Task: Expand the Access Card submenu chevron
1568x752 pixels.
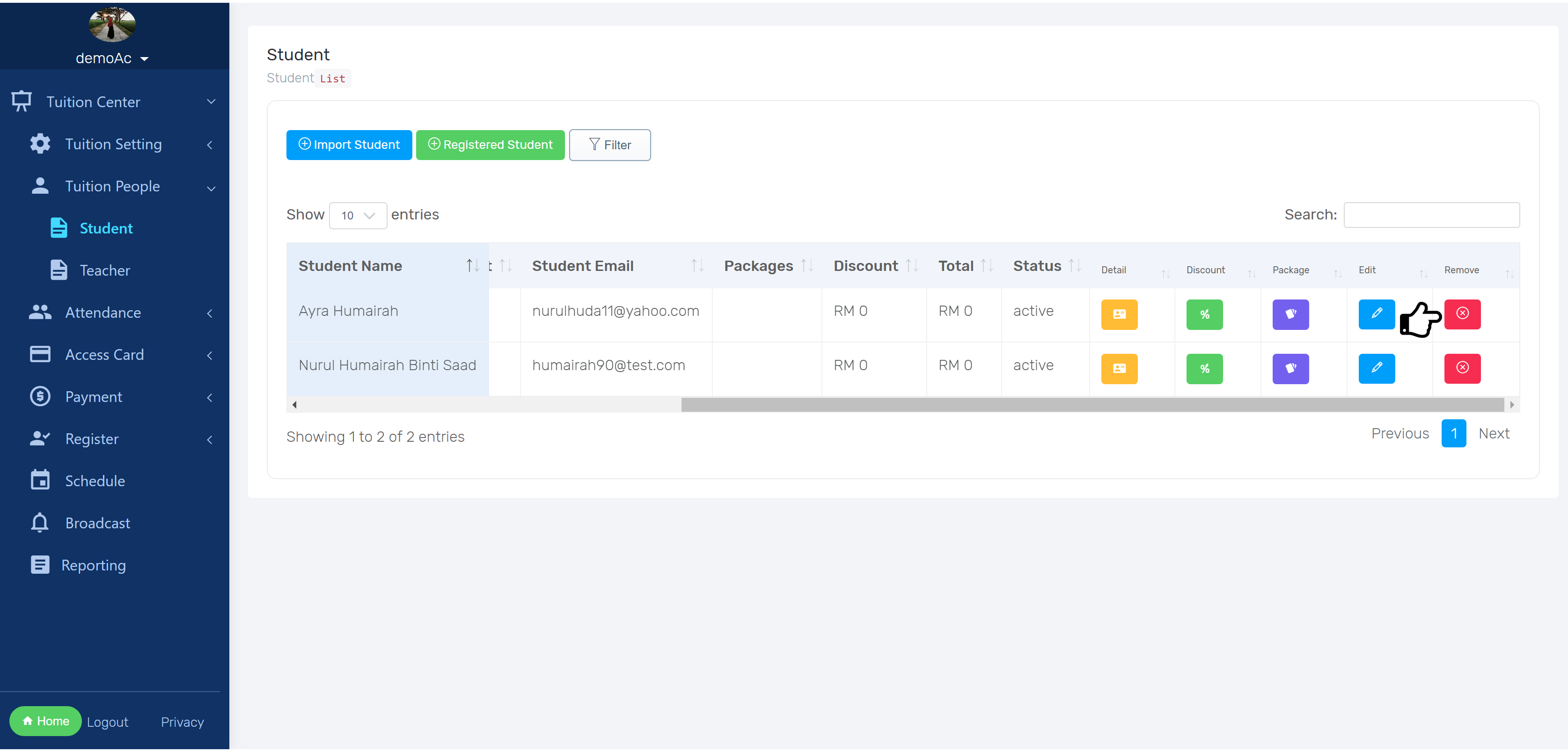Action: click(x=209, y=355)
